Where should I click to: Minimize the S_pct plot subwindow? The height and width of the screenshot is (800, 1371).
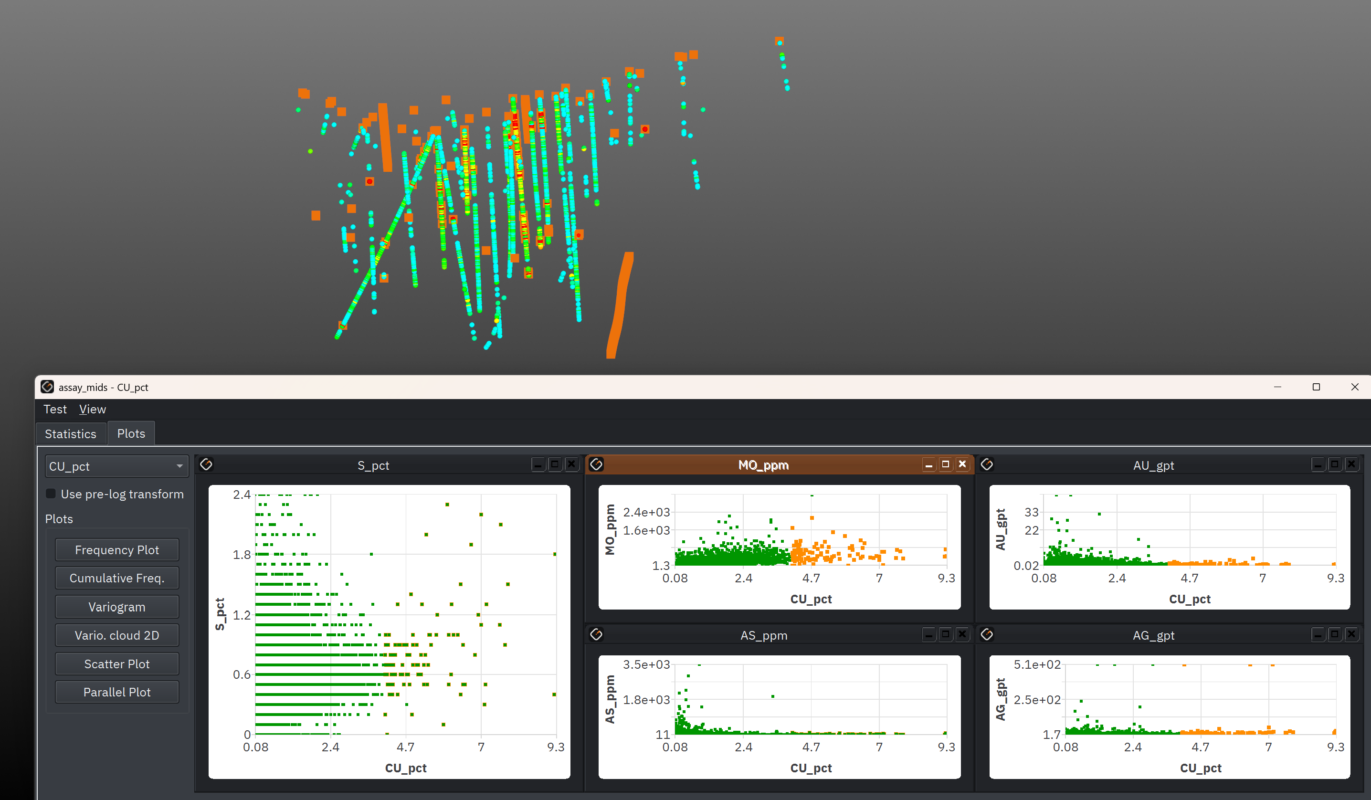tap(538, 465)
